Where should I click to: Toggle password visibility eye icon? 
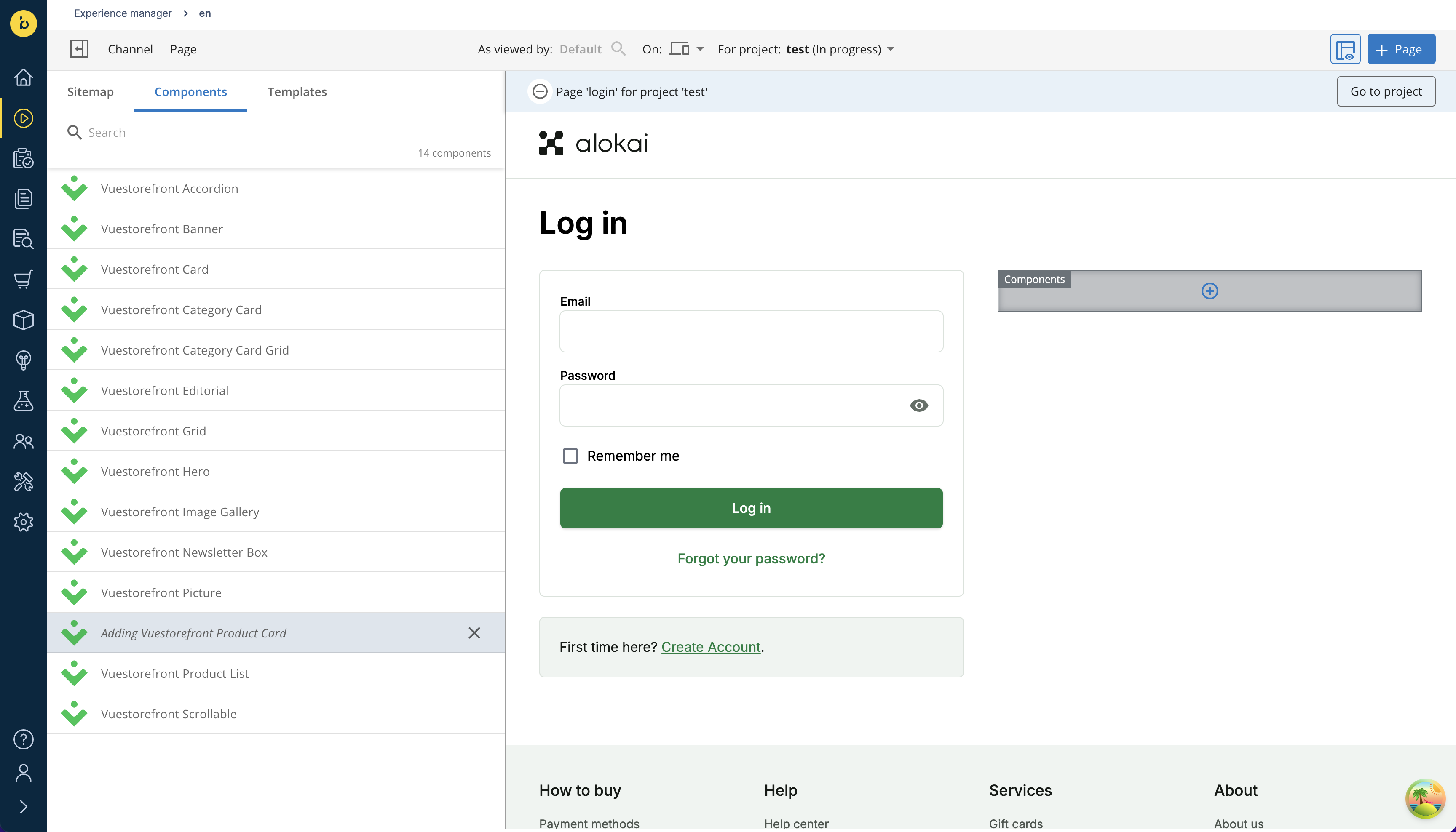click(x=919, y=406)
